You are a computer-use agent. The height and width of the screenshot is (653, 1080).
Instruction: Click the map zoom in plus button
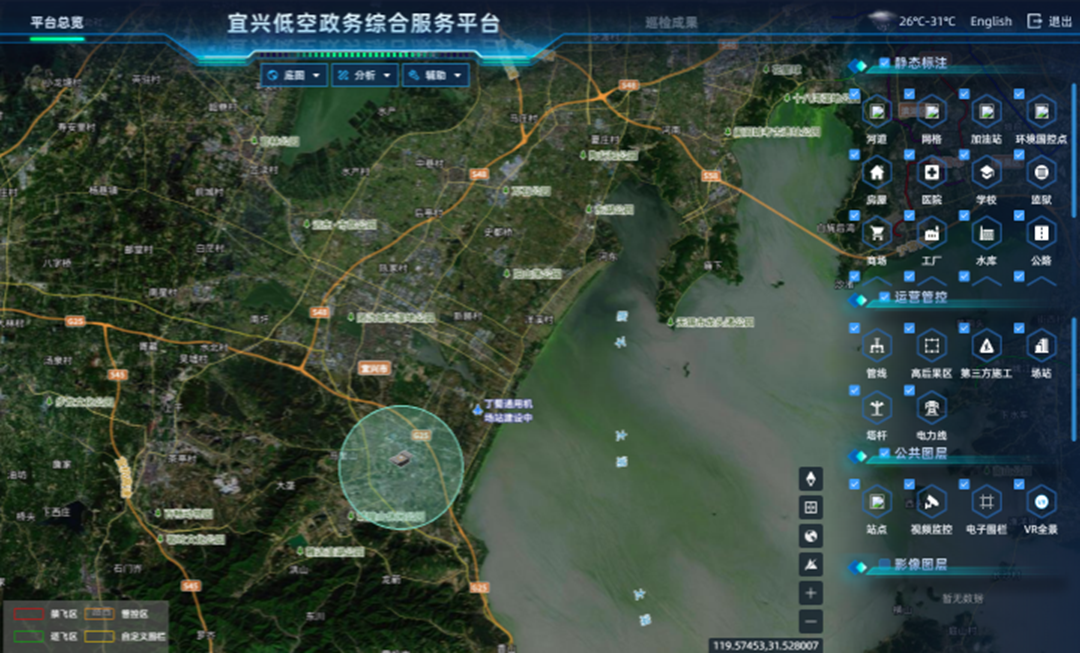[x=811, y=593]
